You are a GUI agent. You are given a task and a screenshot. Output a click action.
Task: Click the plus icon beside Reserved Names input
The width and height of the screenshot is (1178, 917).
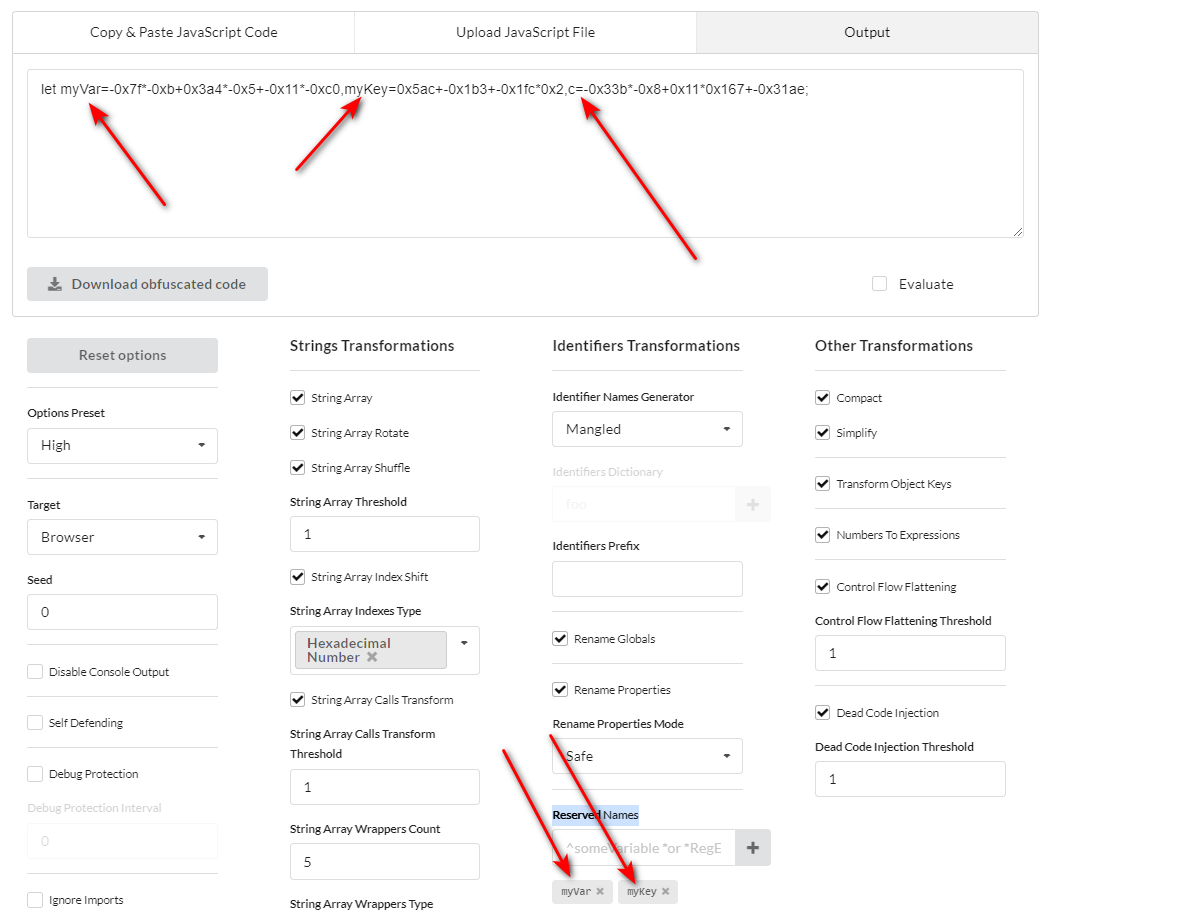coord(753,847)
